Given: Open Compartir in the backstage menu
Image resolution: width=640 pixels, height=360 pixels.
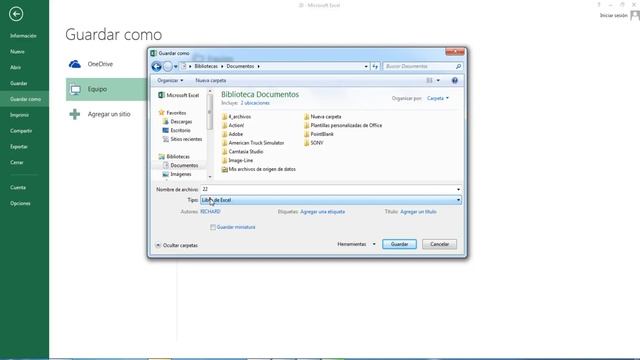Looking at the screenshot, I should pos(21,131).
